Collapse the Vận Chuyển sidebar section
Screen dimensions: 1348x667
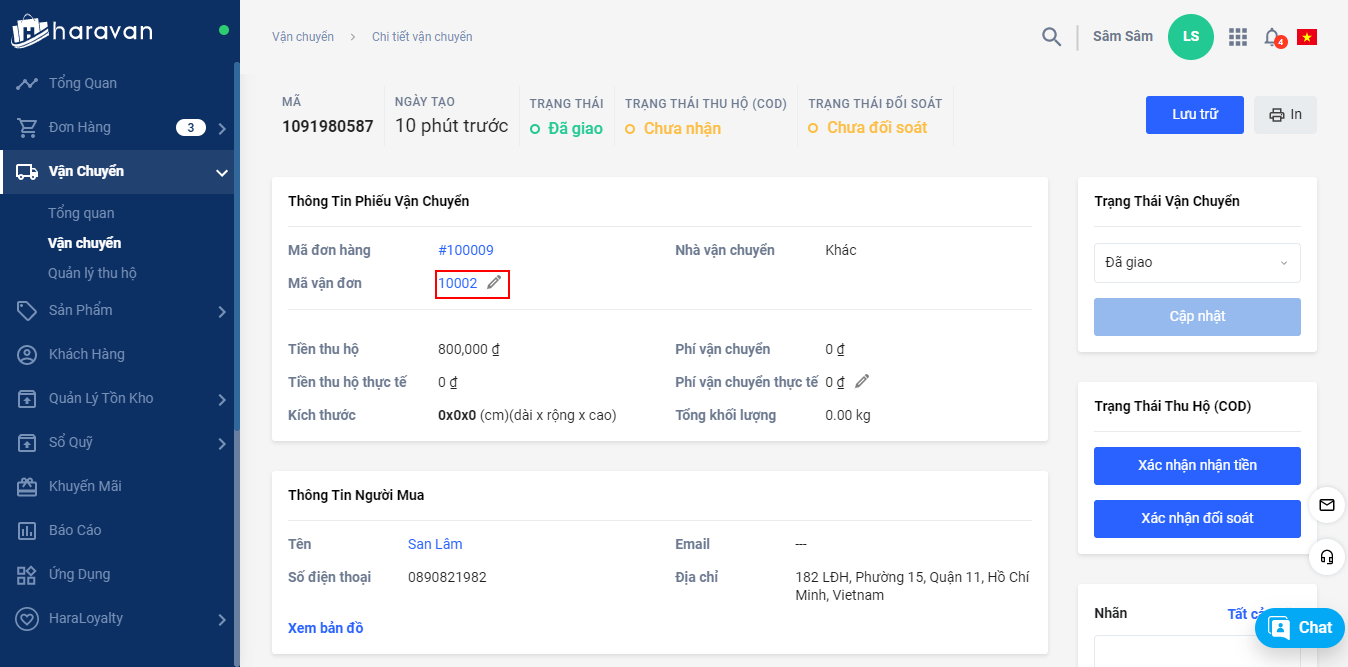222,172
